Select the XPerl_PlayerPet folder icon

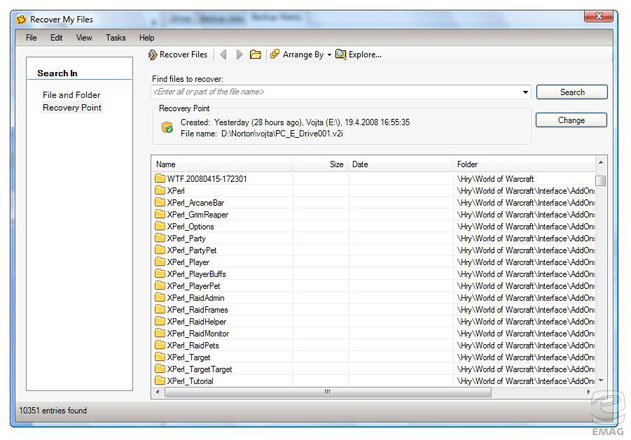[160, 285]
